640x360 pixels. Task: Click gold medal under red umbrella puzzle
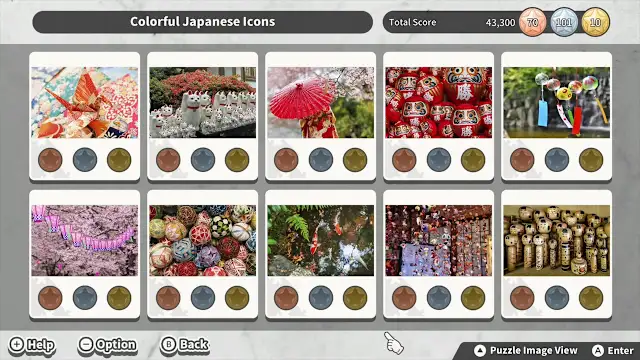click(x=355, y=160)
